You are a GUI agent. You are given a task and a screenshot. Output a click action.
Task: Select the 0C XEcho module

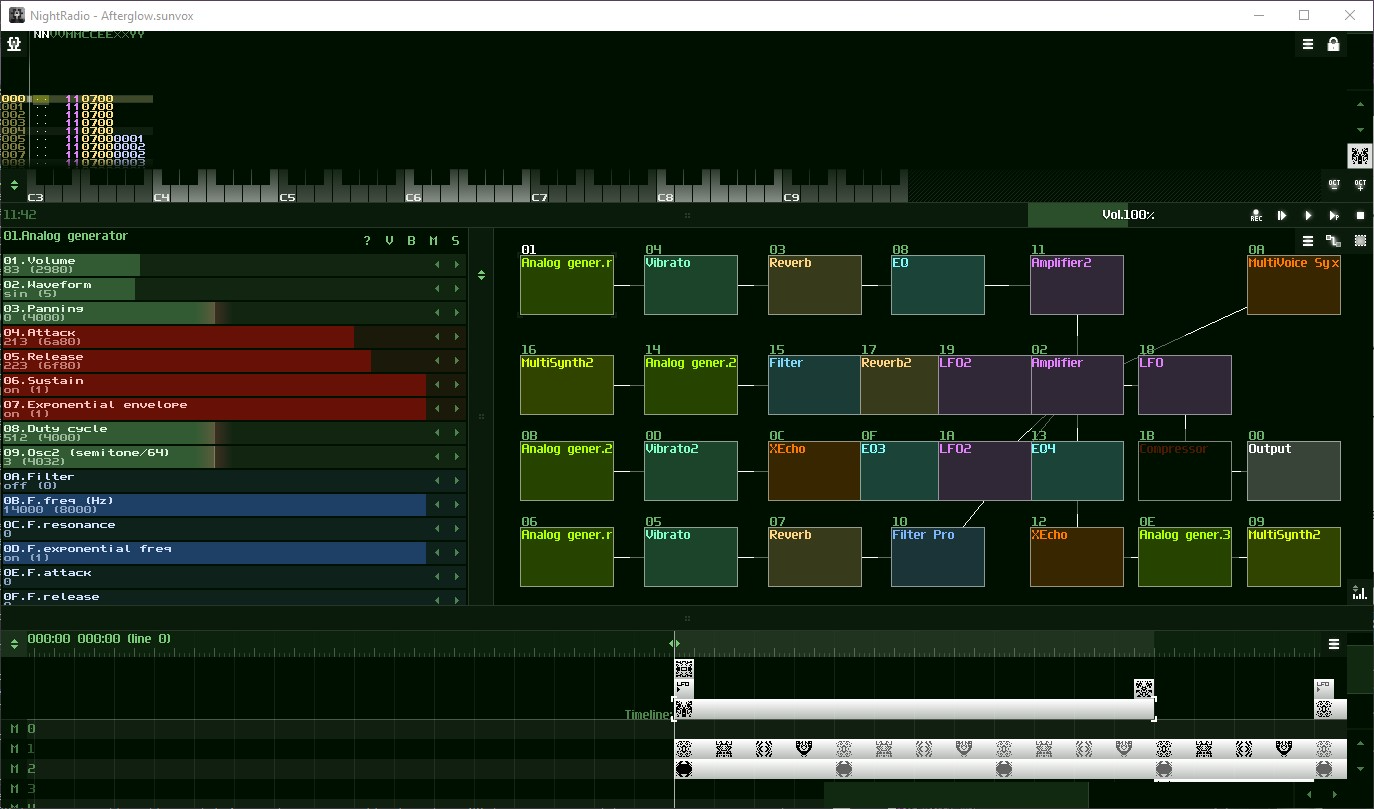814,471
